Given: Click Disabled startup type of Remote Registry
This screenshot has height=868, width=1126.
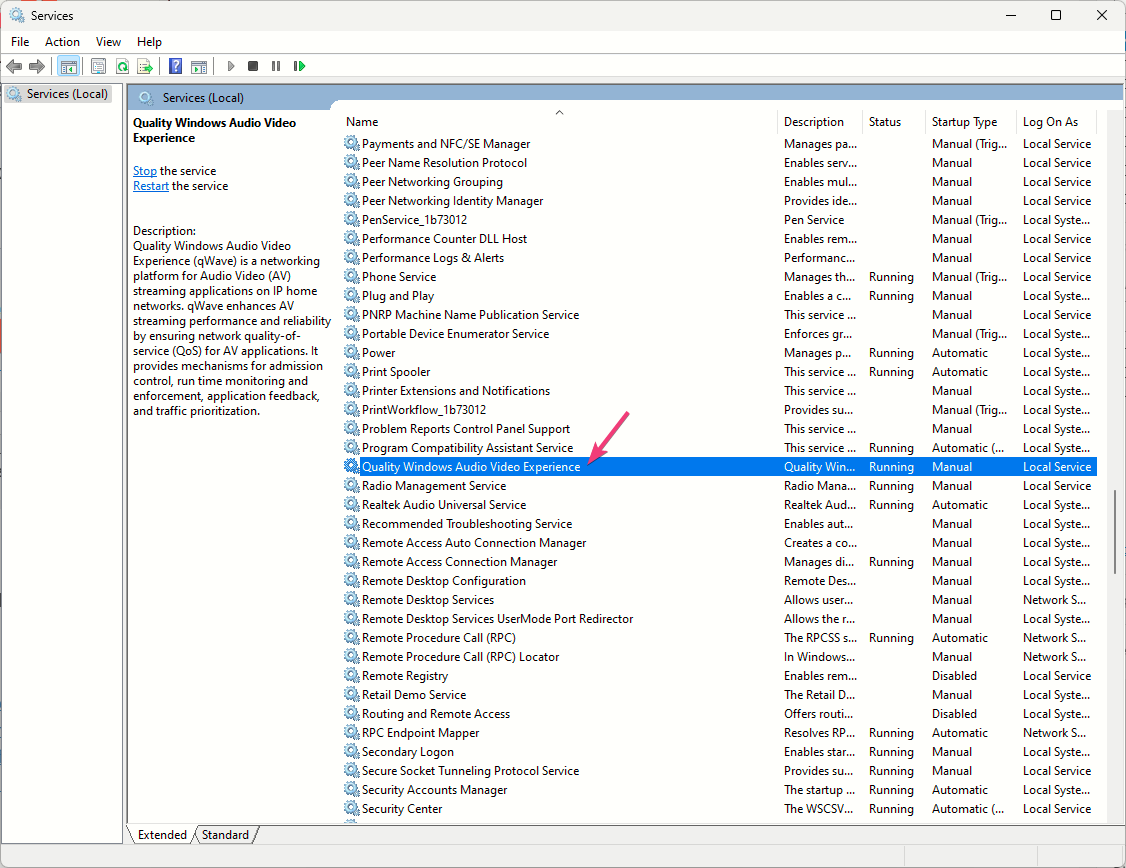Looking at the screenshot, I should 954,676.
